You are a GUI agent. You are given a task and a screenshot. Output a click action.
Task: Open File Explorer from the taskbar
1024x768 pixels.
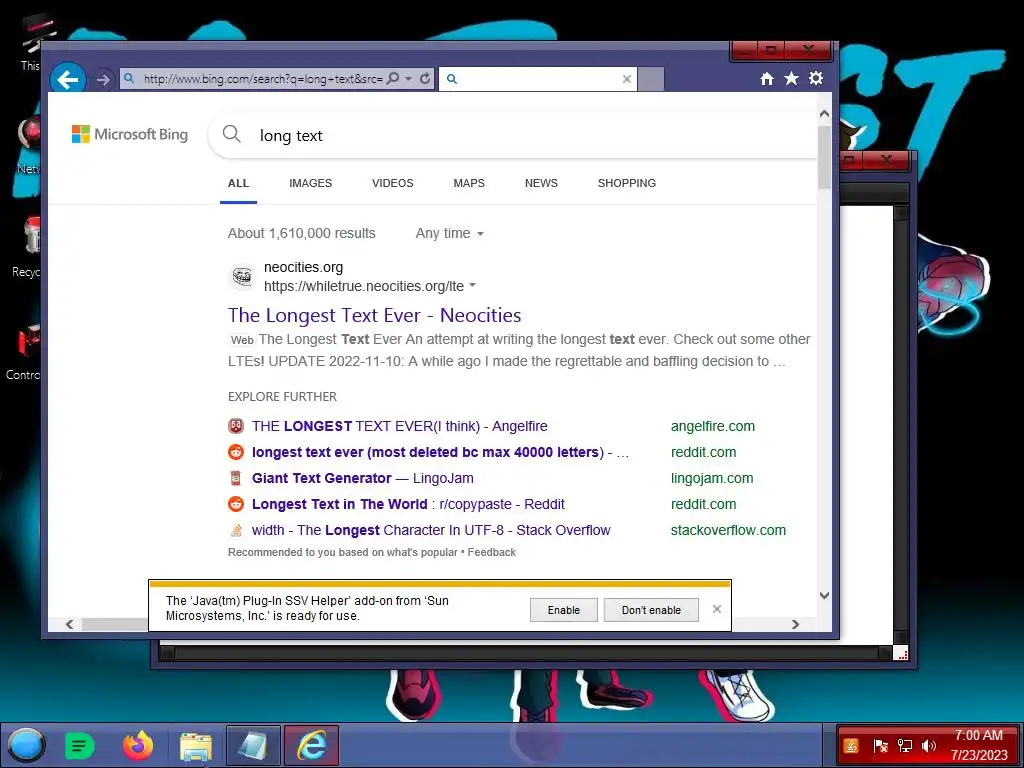point(195,746)
